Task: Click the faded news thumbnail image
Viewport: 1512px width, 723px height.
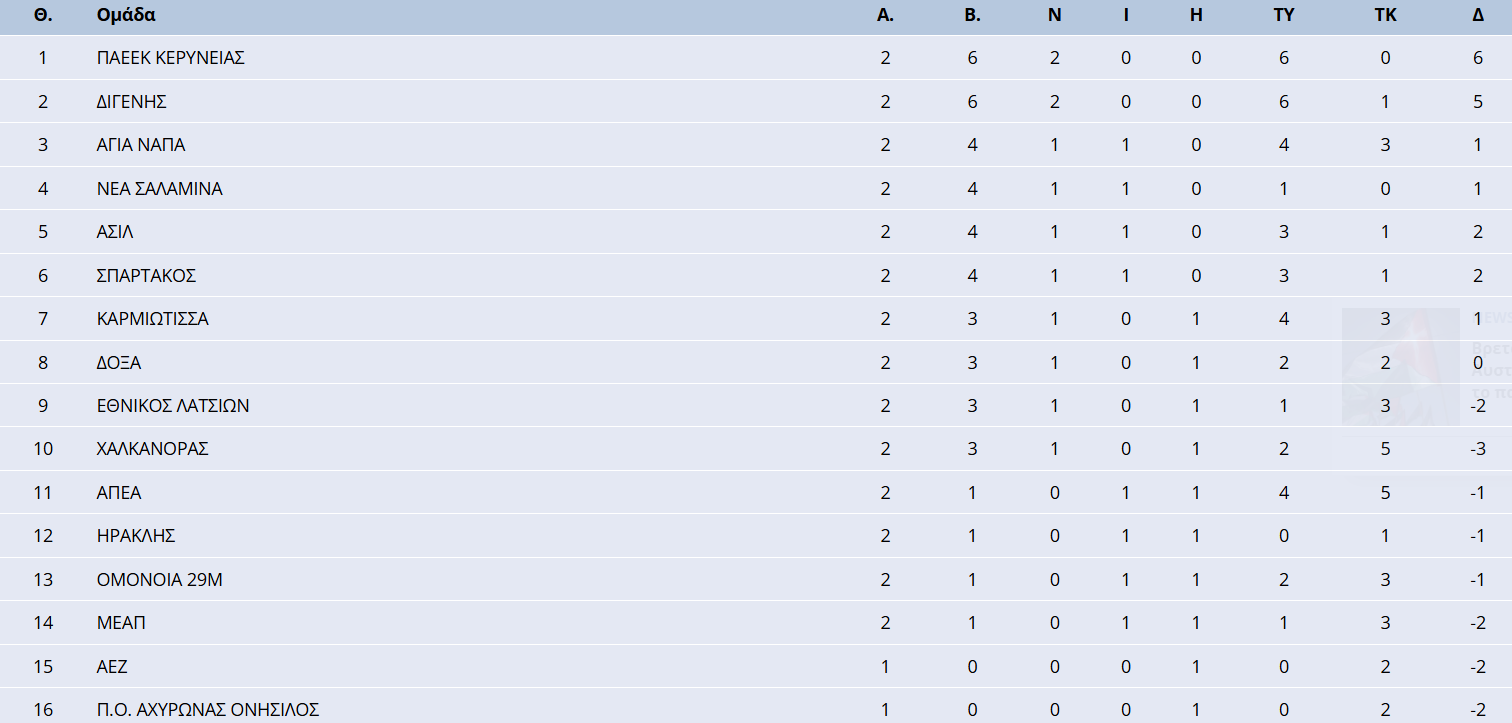Action: (x=1400, y=366)
